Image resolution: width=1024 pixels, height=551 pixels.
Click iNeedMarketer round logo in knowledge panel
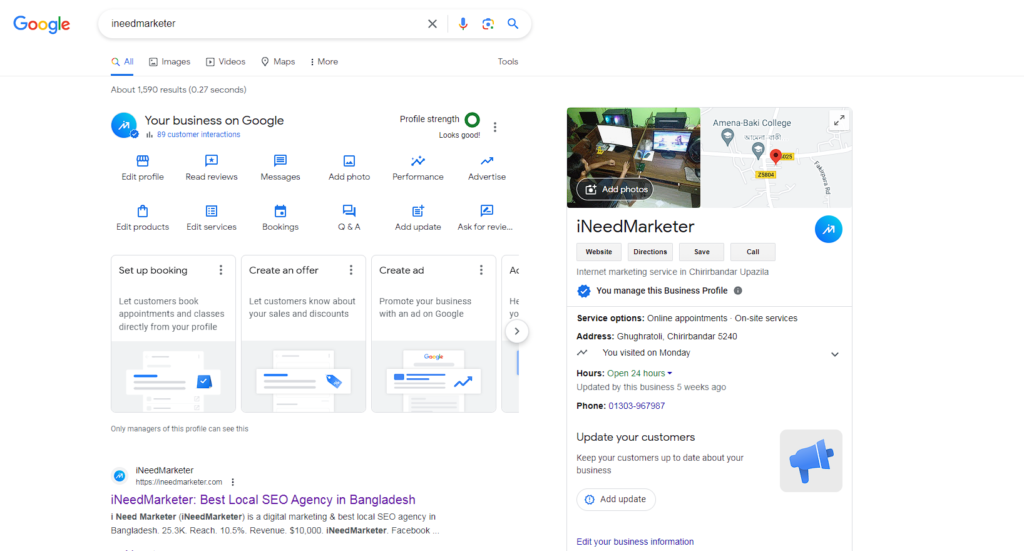pos(828,229)
